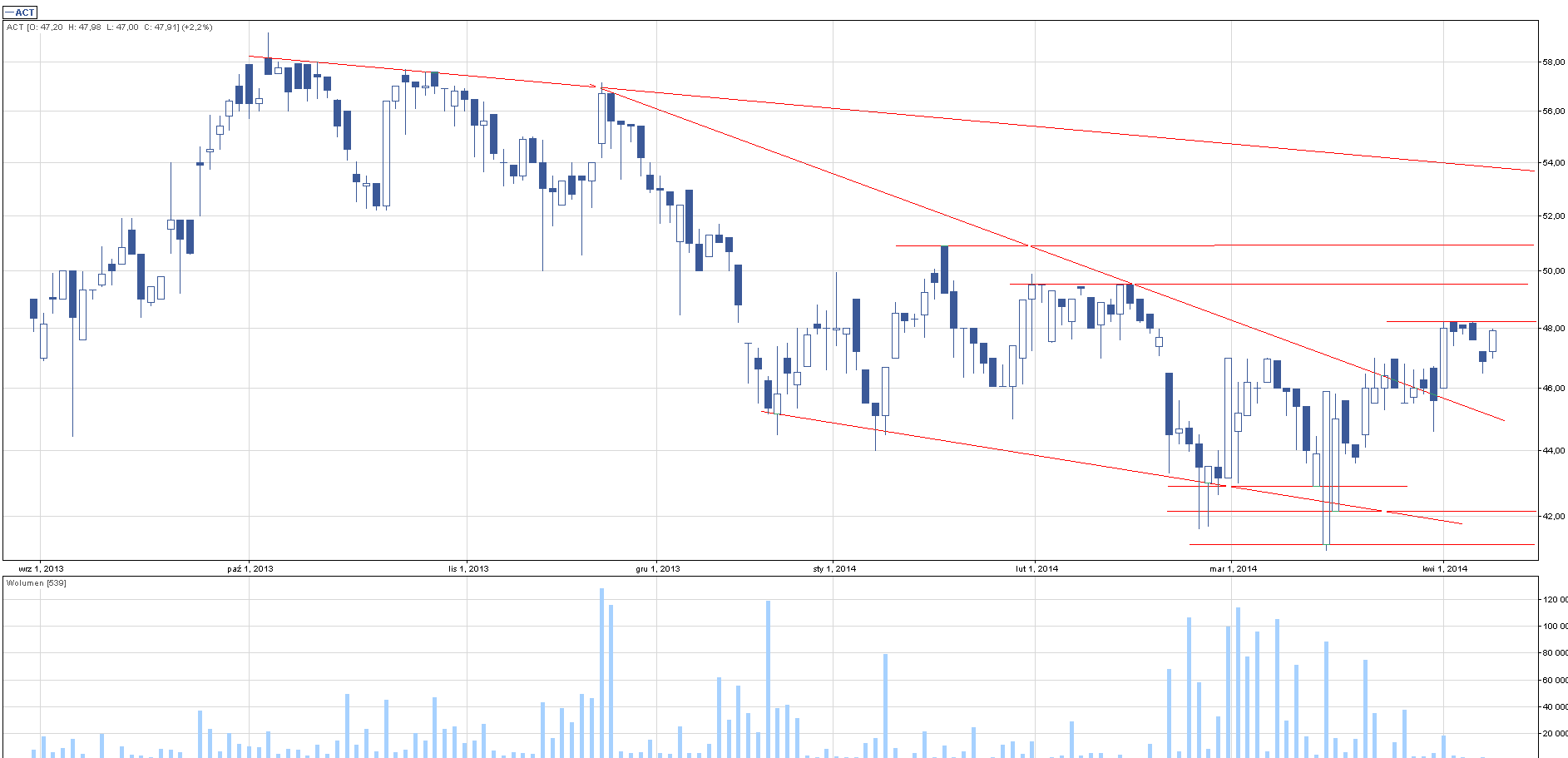Screen dimensions: 1568x758
Task: Click the most recent candlestick on the chart
Action: pyautogui.click(x=1492, y=342)
